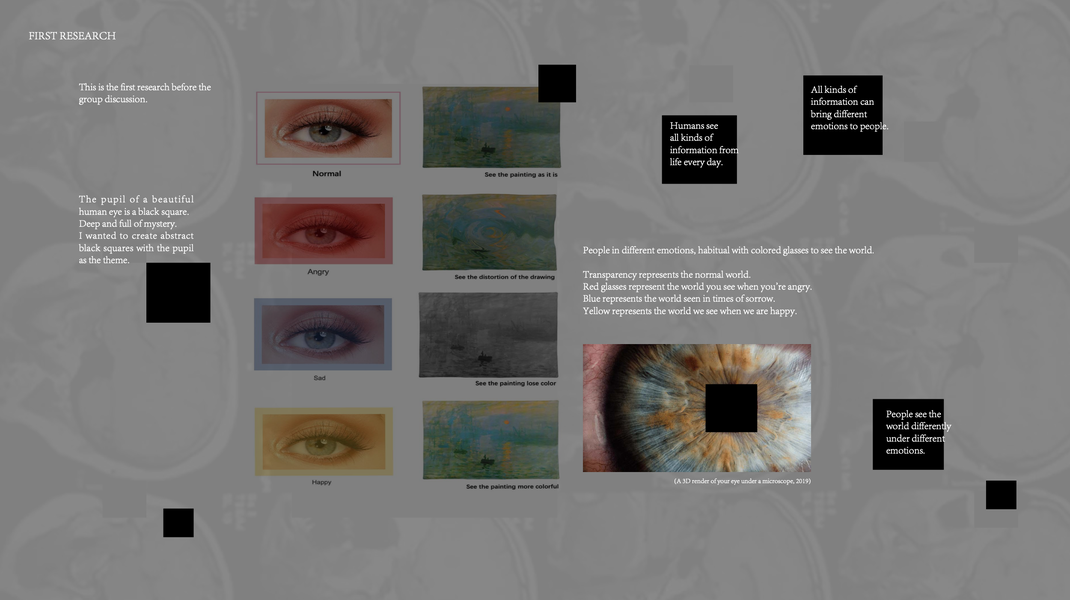
Task: Click the 'Normal' caption label
Action: point(327,173)
